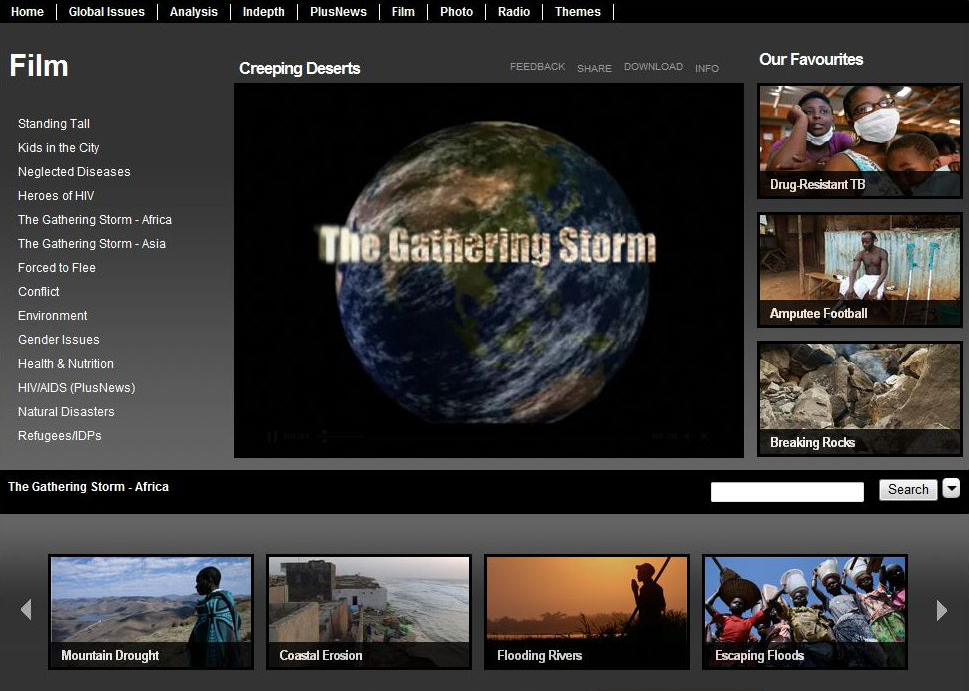
Task: Open the search options dropdown arrow
Action: pos(951,489)
